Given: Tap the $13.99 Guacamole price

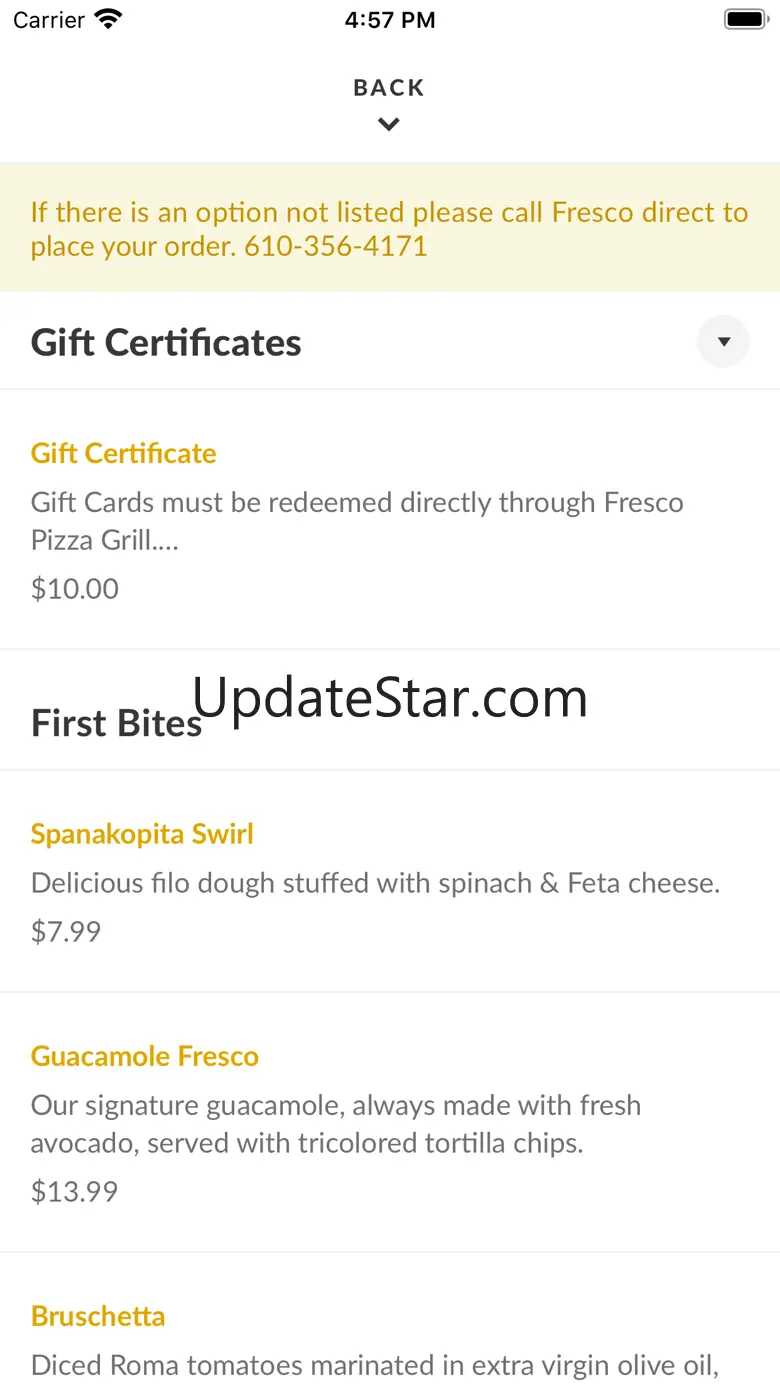Looking at the screenshot, I should point(75,1191).
